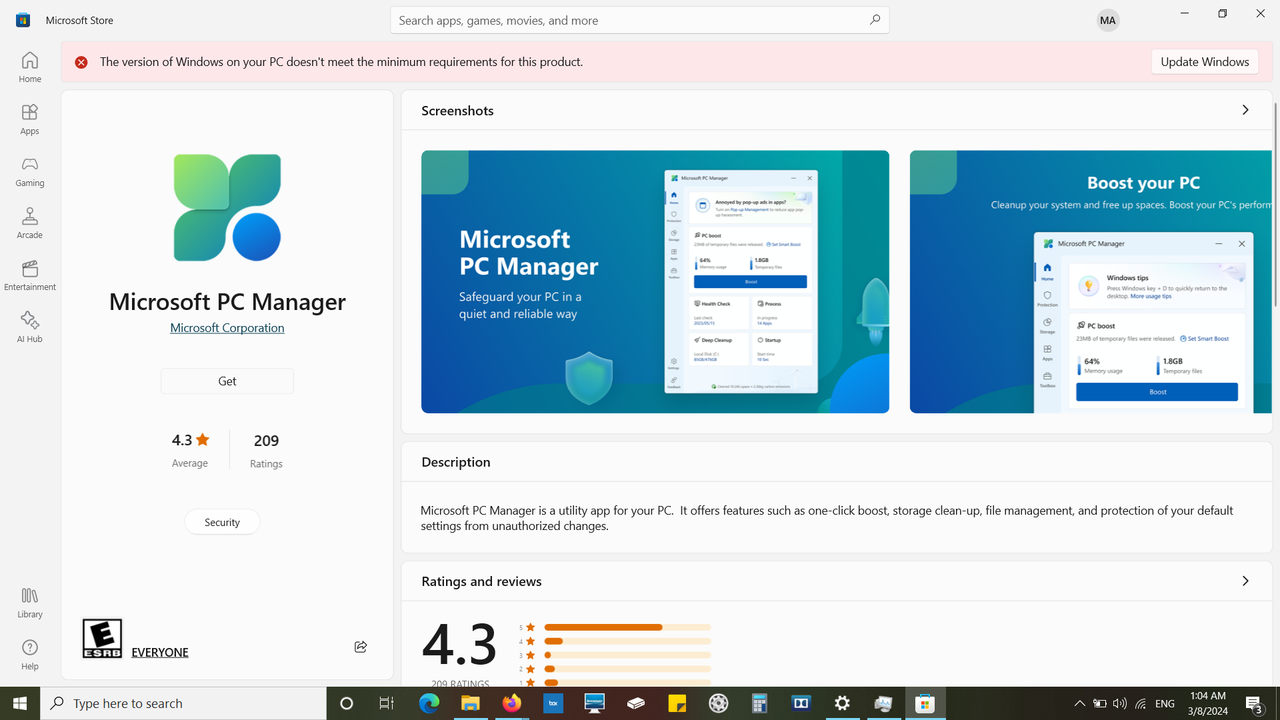Go to the Home section in sidebar

pyautogui.click(x=30, y=67)
